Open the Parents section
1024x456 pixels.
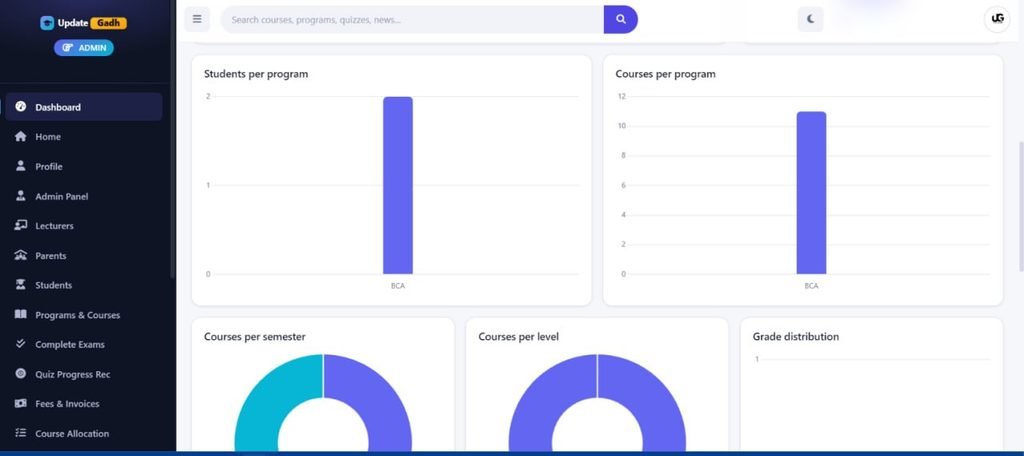point(84,255)
